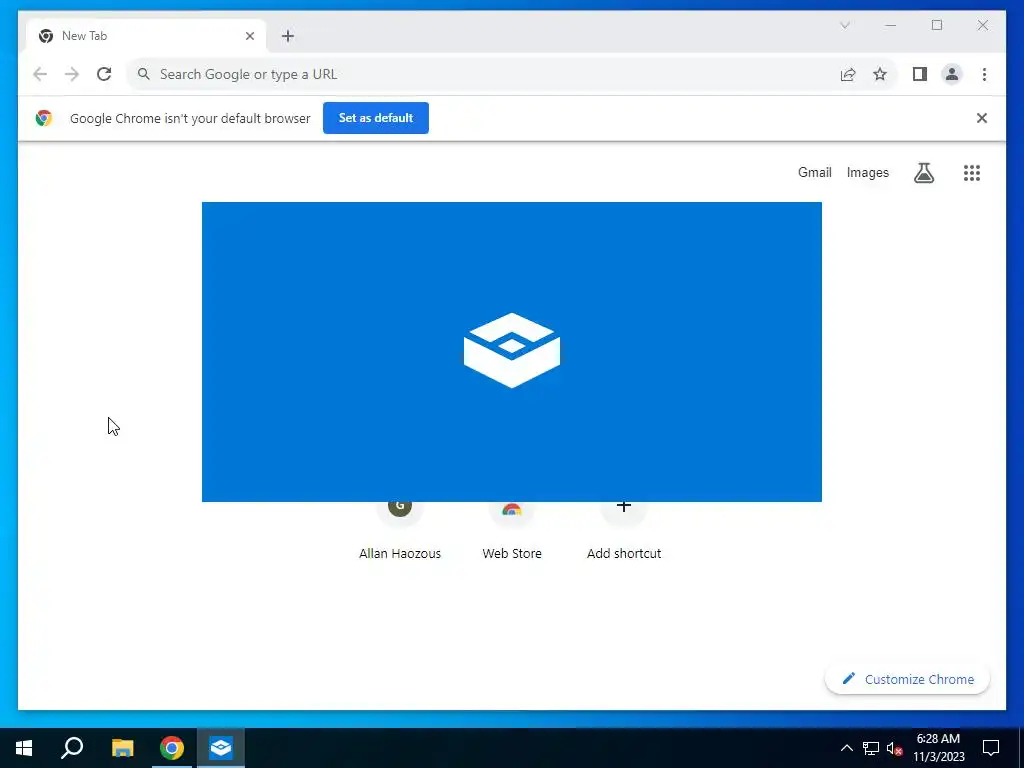Toggle the Chrome side panel

pos(920,74)
